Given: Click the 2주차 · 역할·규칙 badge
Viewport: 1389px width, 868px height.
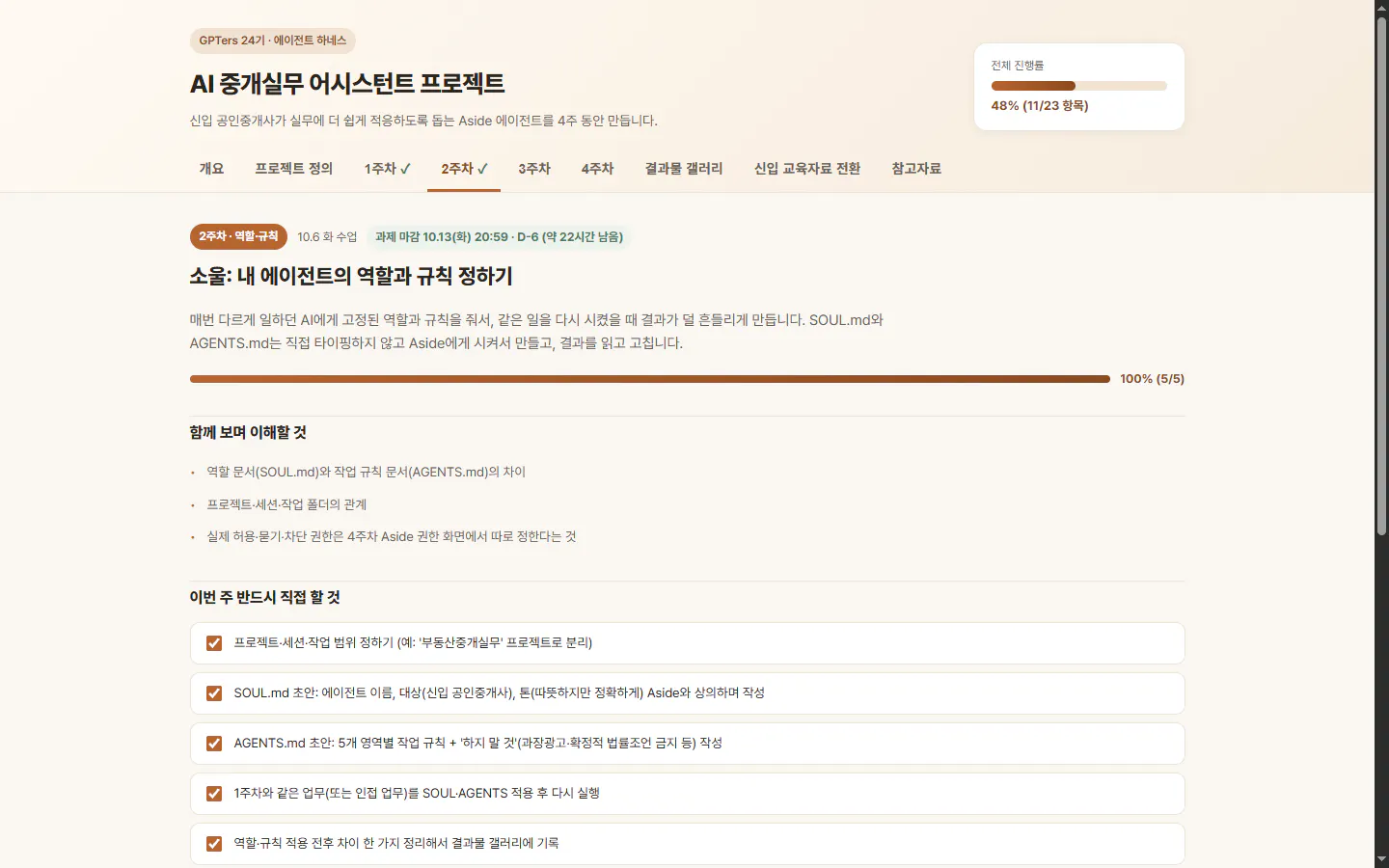Looking at the screenshot, I should click(x=238, y=236).
